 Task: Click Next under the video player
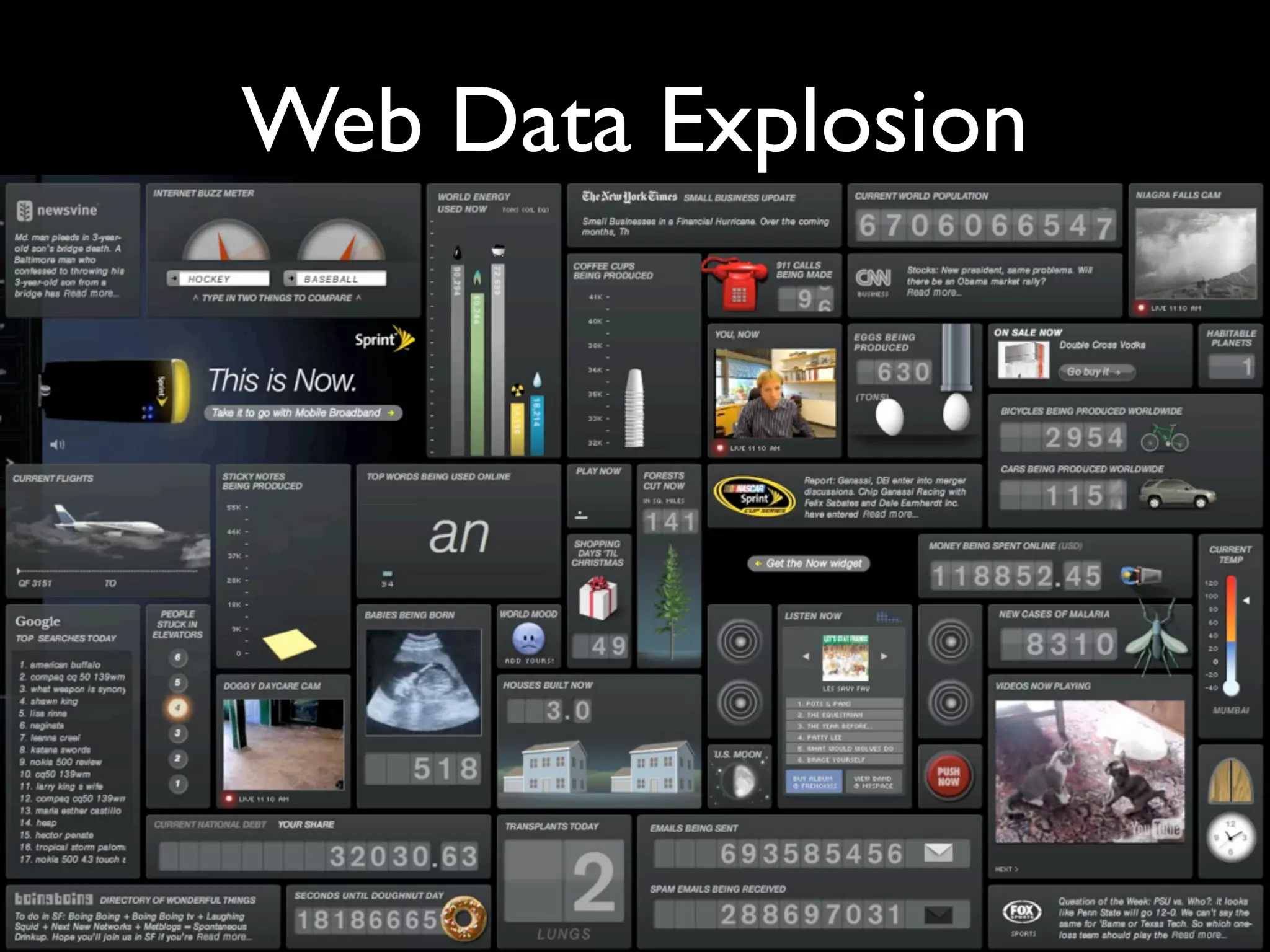tap(1006, 869)
